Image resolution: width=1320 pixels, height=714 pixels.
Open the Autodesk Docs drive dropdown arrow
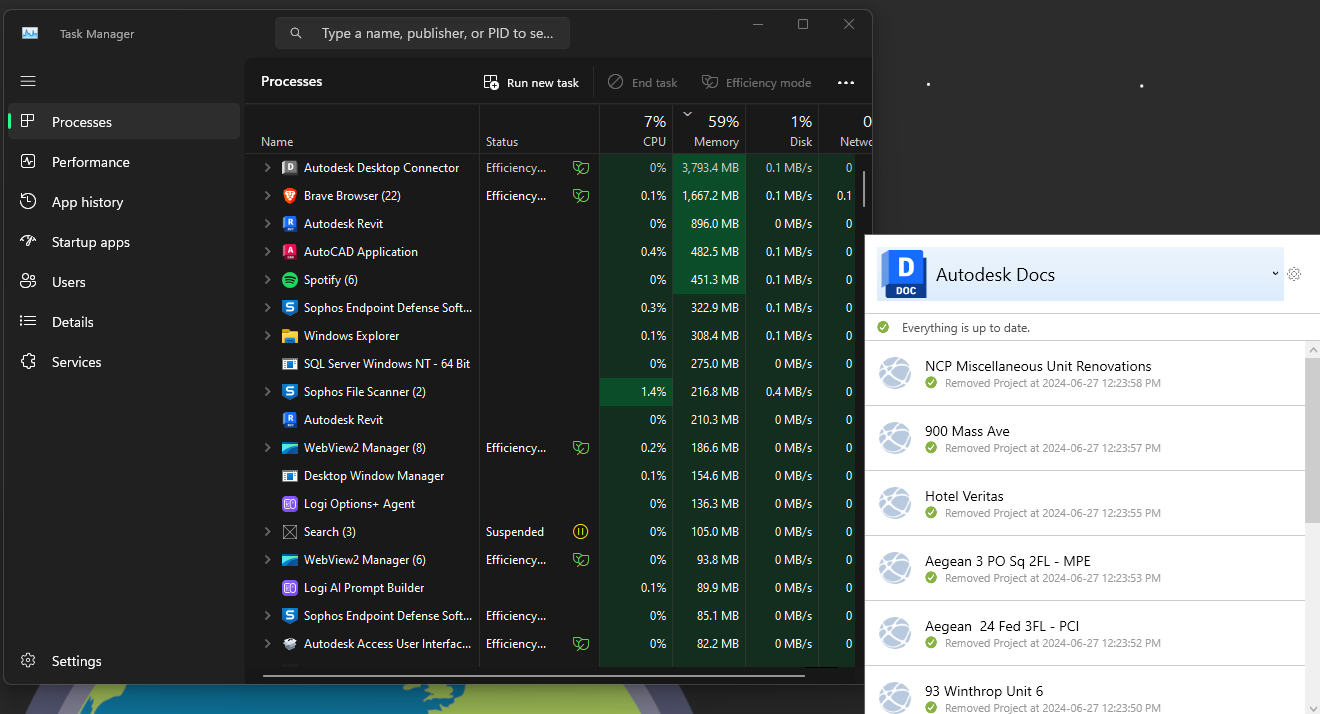tap(1275, 274)
